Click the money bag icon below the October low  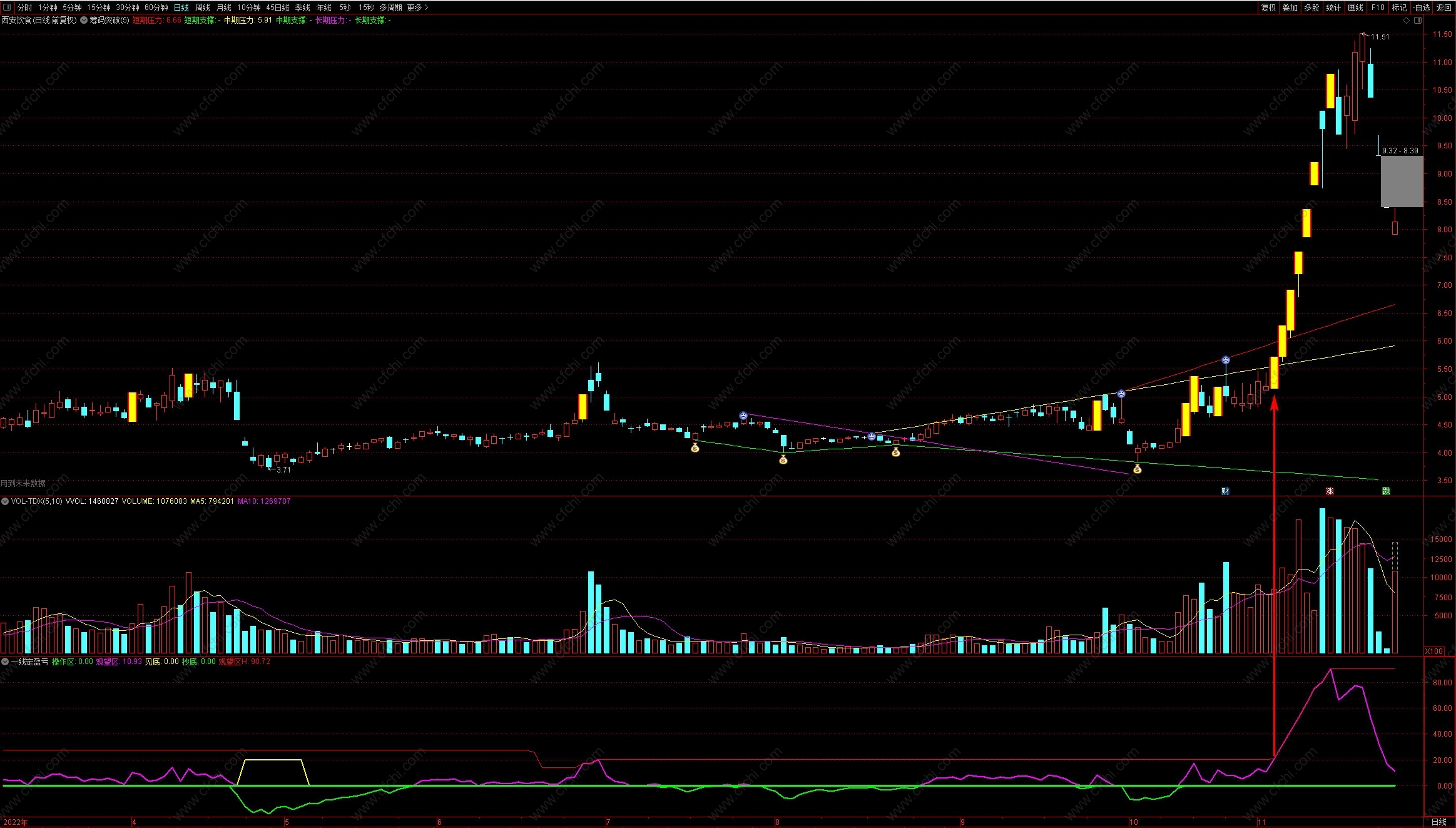(x=1137, y=469)
